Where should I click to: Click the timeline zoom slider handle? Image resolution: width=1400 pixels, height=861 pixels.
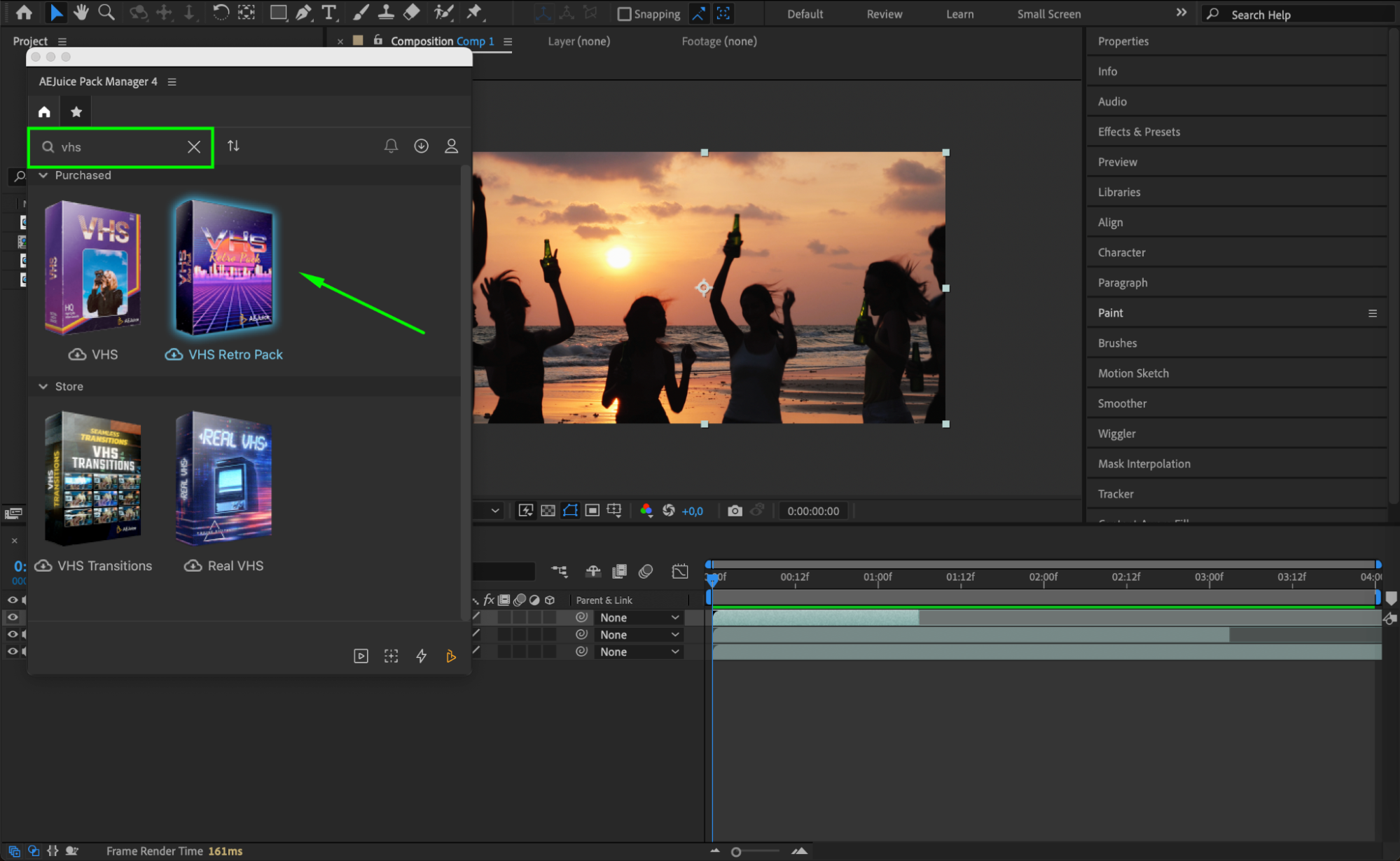click(736, 852)
